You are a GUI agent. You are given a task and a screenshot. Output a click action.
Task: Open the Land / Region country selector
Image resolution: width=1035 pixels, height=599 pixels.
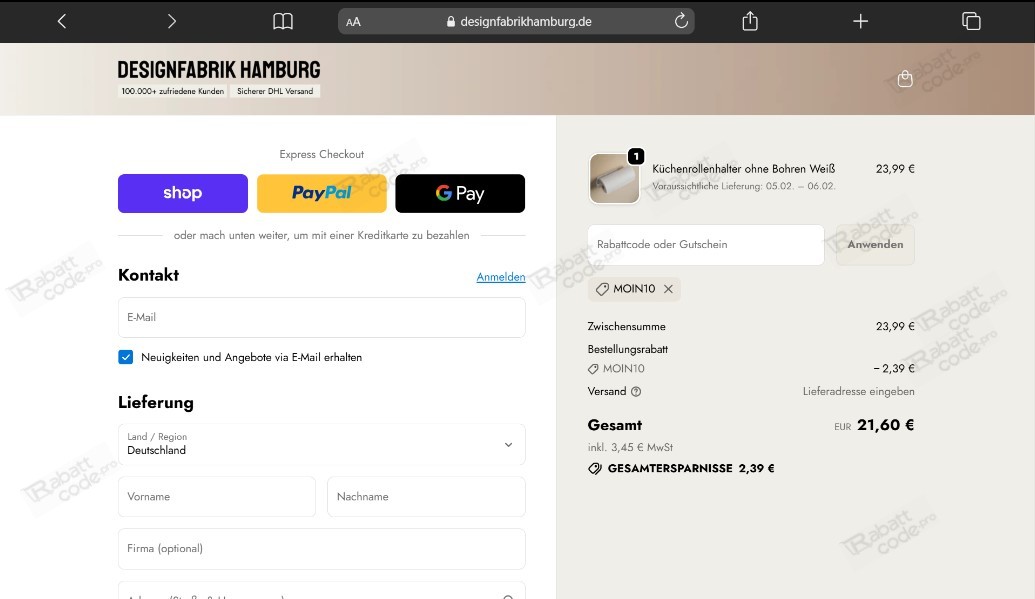pyautogui.click(x=321, y=444)
